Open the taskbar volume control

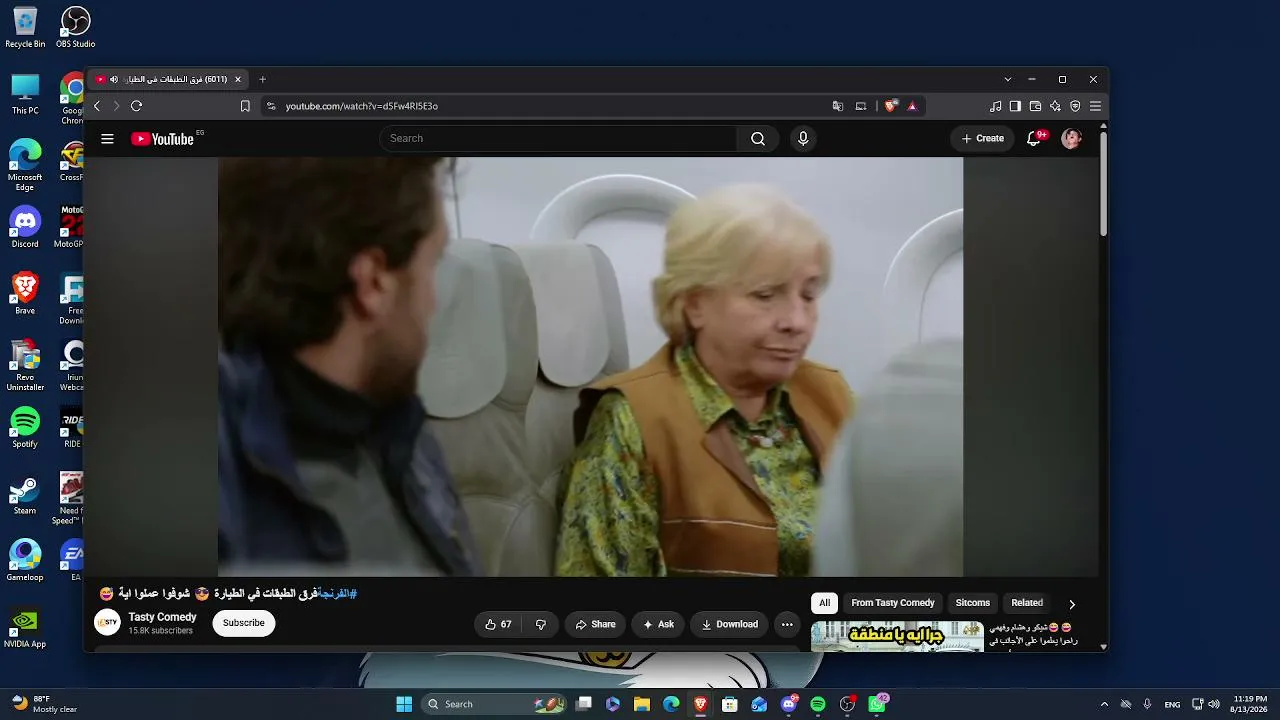(x=1213, y=704)
